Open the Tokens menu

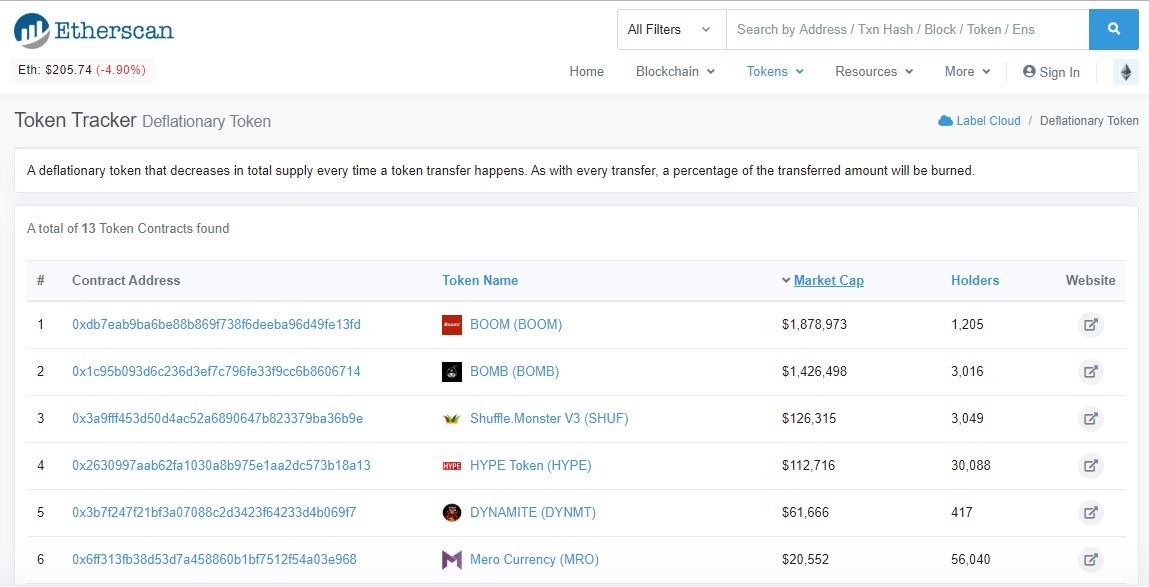pos(775,72)
